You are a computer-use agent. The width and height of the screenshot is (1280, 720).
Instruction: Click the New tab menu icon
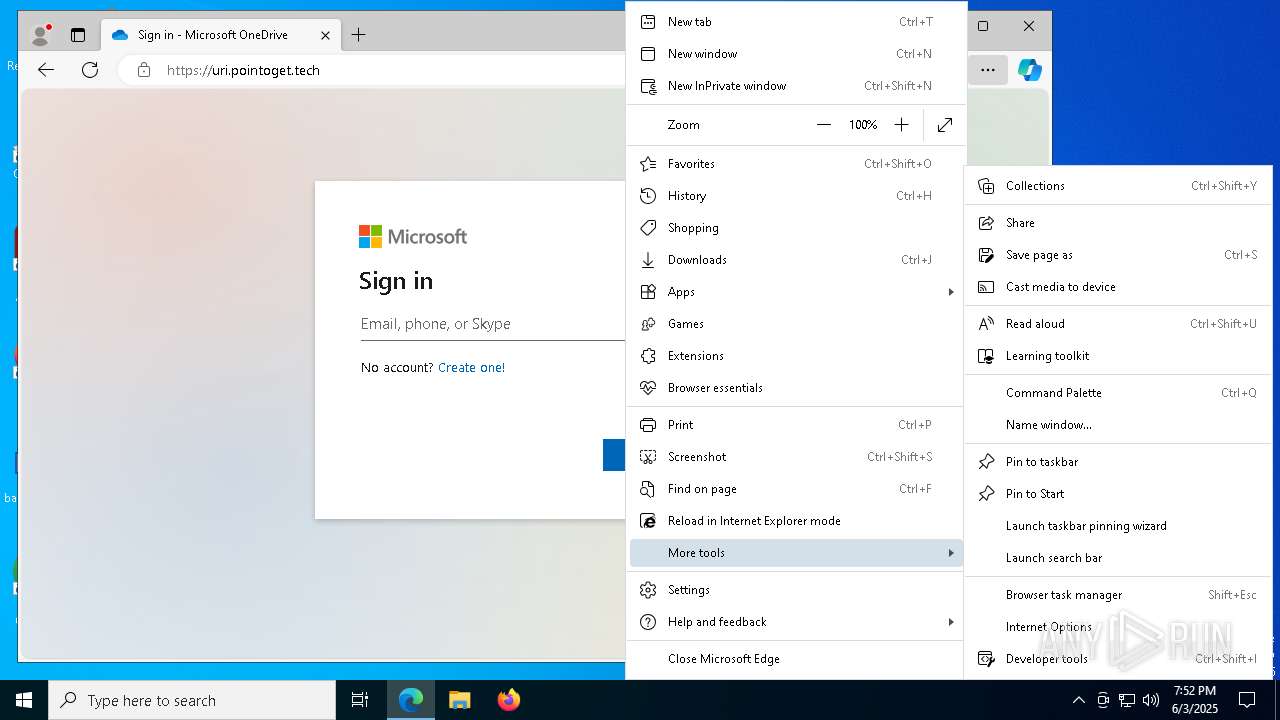(x=648, y=21)
